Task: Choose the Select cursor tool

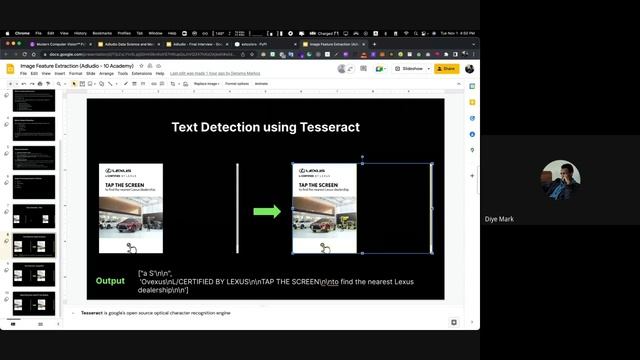Action: tap(74, 84)
